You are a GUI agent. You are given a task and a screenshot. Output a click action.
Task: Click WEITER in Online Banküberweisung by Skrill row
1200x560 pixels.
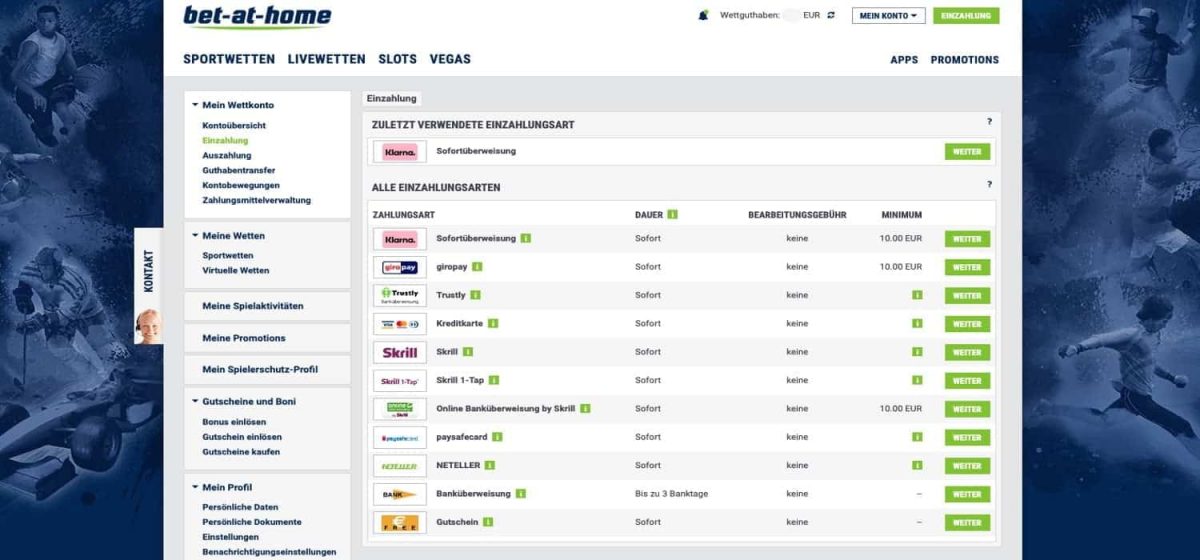pyautogui.click(x=967, y=409)
